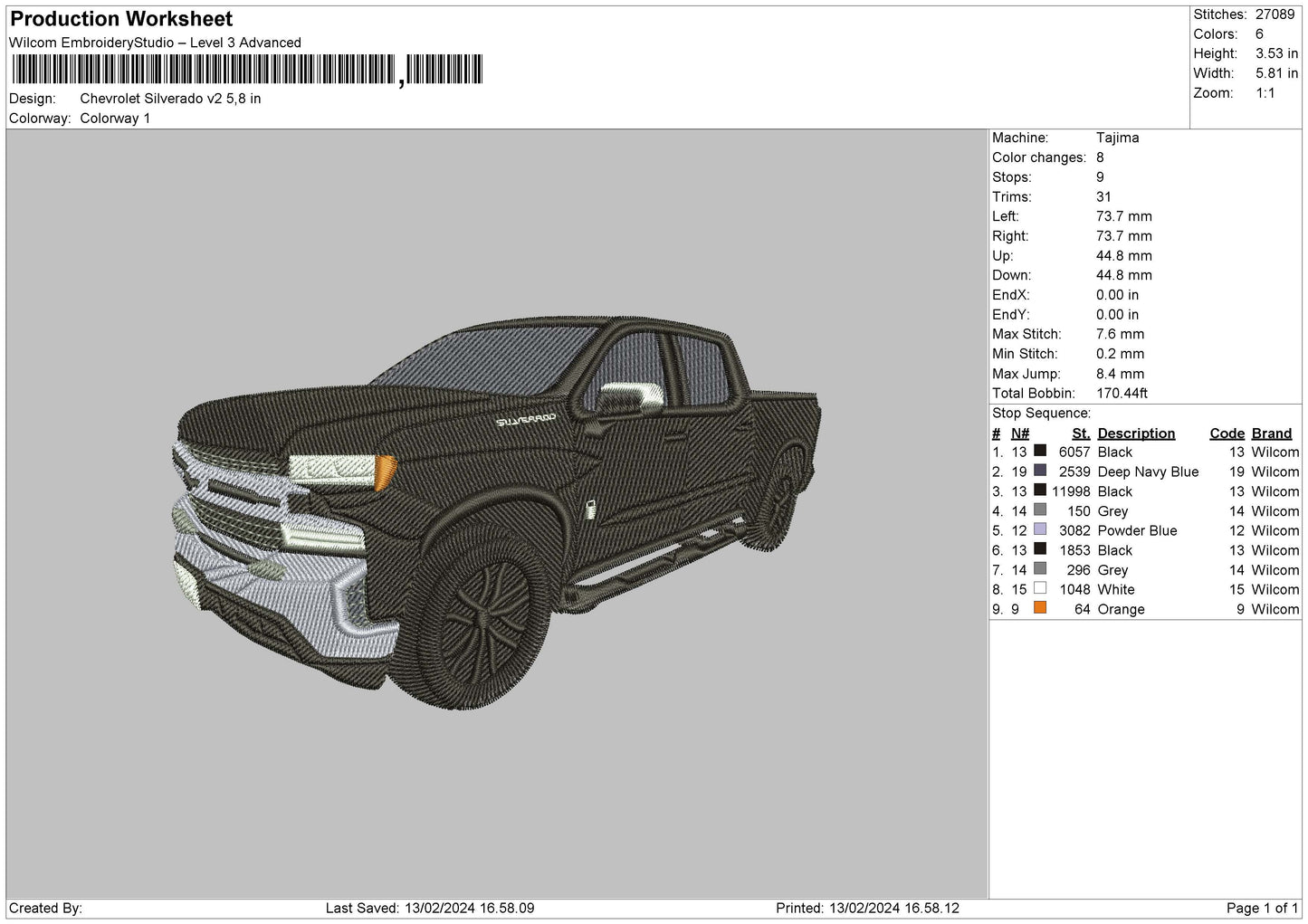Click the grey swatch in stop row 4

[1040, 510]
